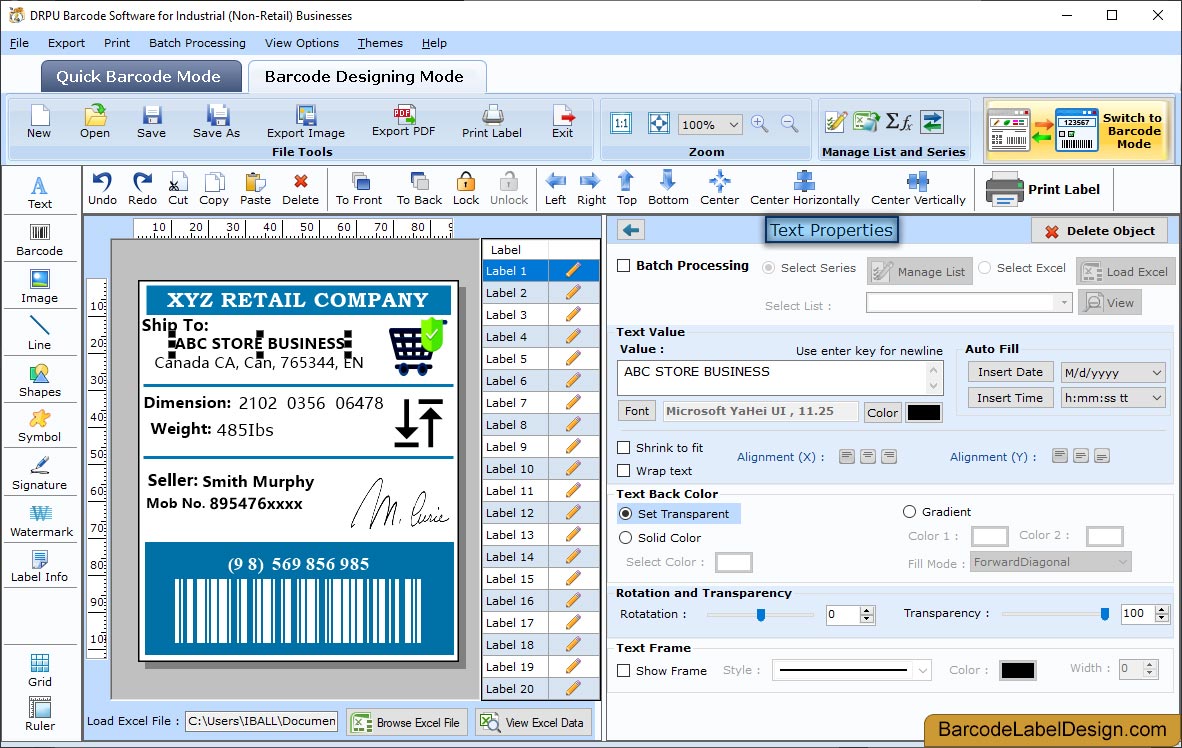Screen dimensions: 1182x748
Task: Open the View Options menu
Action: (x=302, y=43)
